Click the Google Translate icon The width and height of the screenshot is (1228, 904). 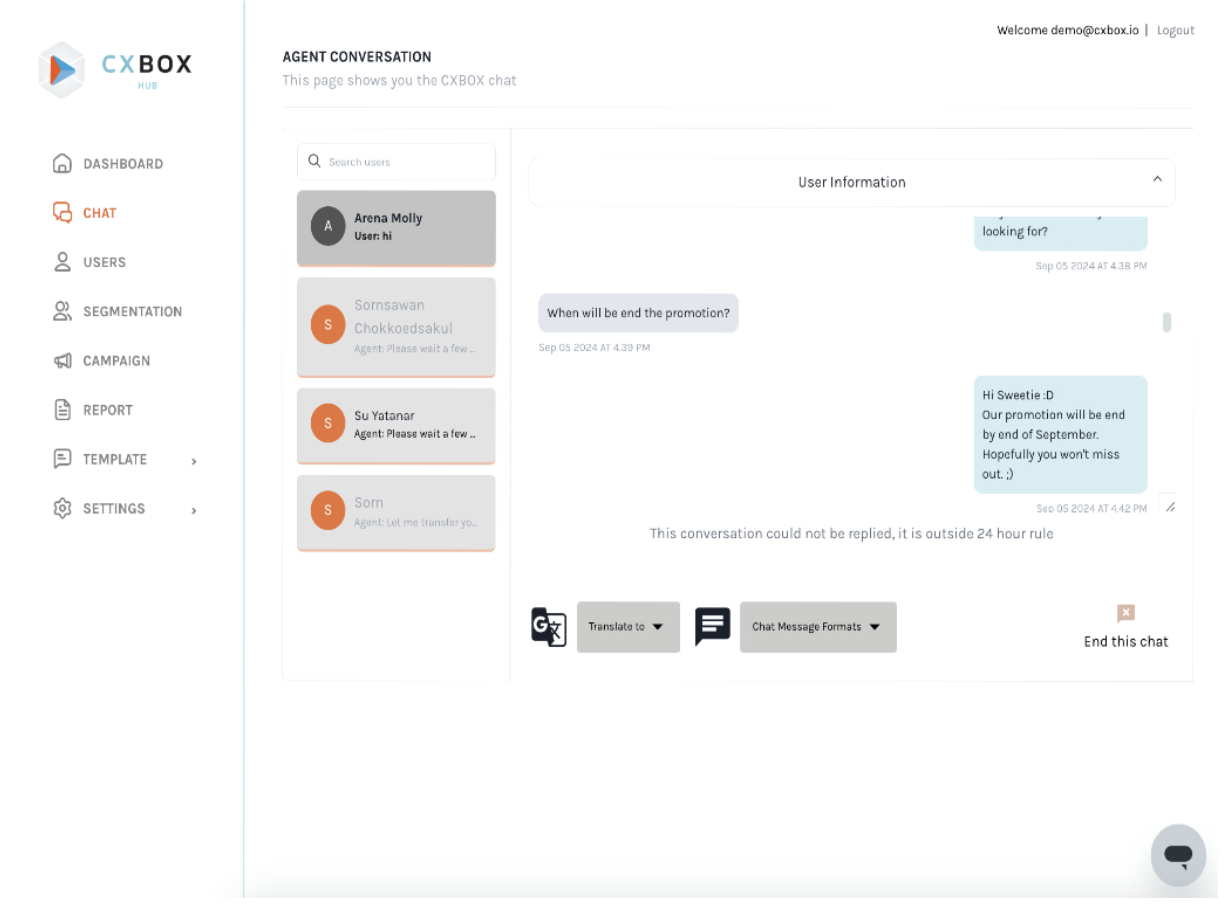click(x=548, y=627)
